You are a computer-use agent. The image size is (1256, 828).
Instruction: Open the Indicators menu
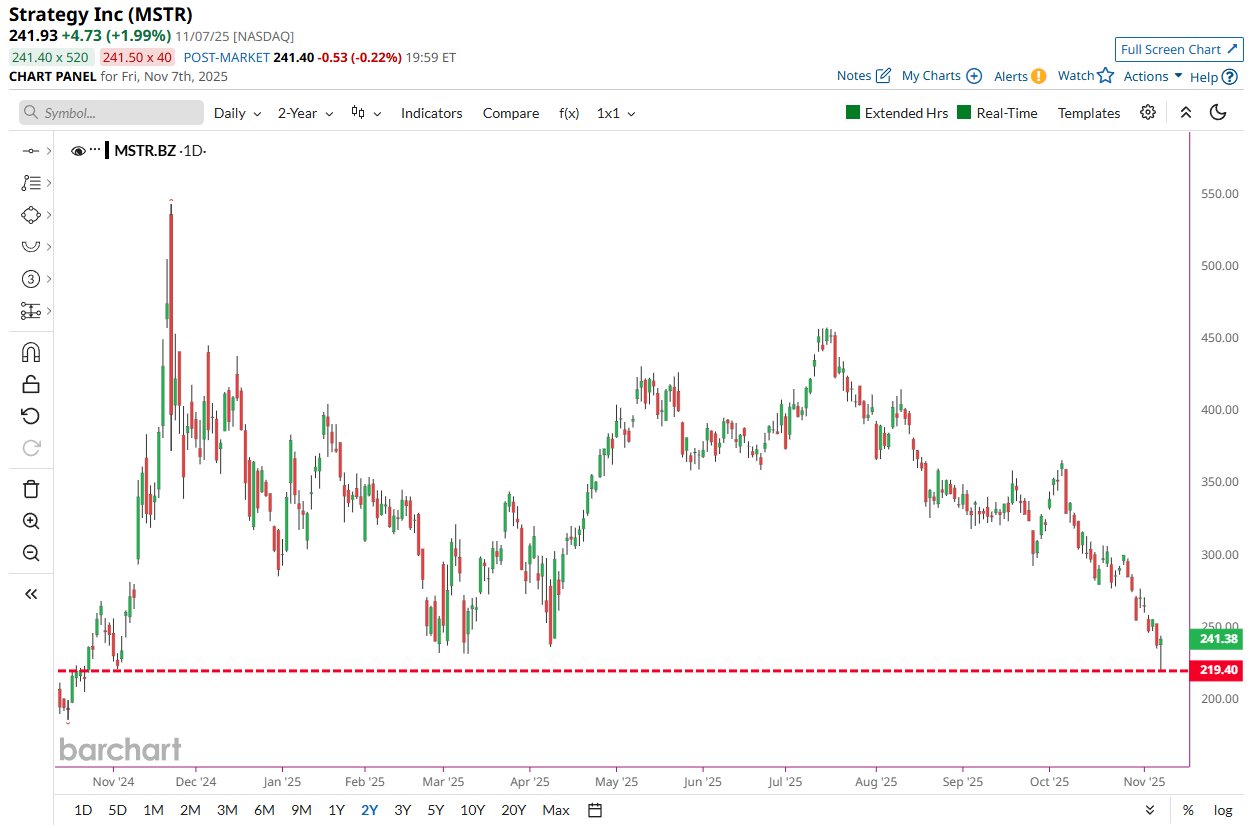point(431,113)
